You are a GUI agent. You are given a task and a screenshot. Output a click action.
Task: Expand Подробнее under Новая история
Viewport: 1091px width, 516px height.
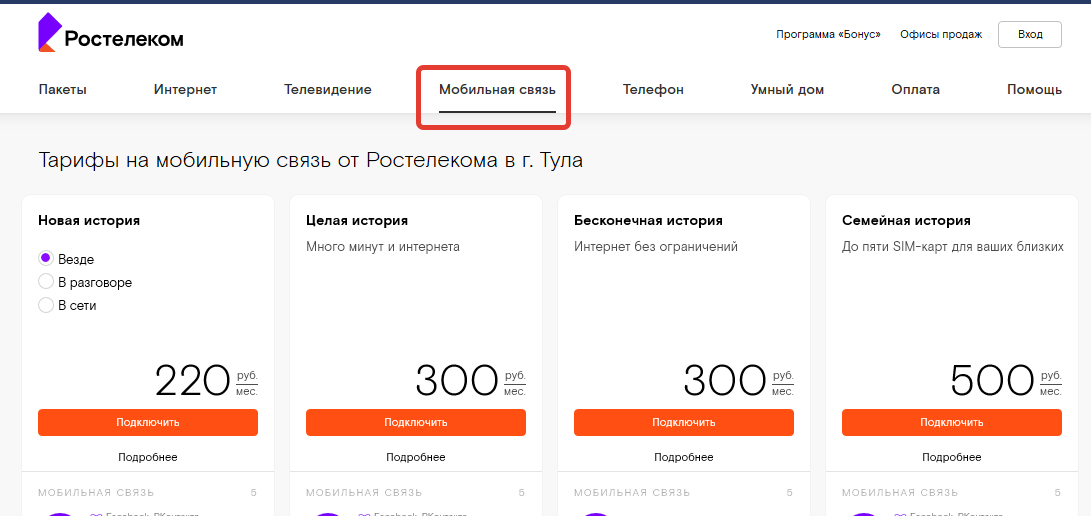click(148, 457)
